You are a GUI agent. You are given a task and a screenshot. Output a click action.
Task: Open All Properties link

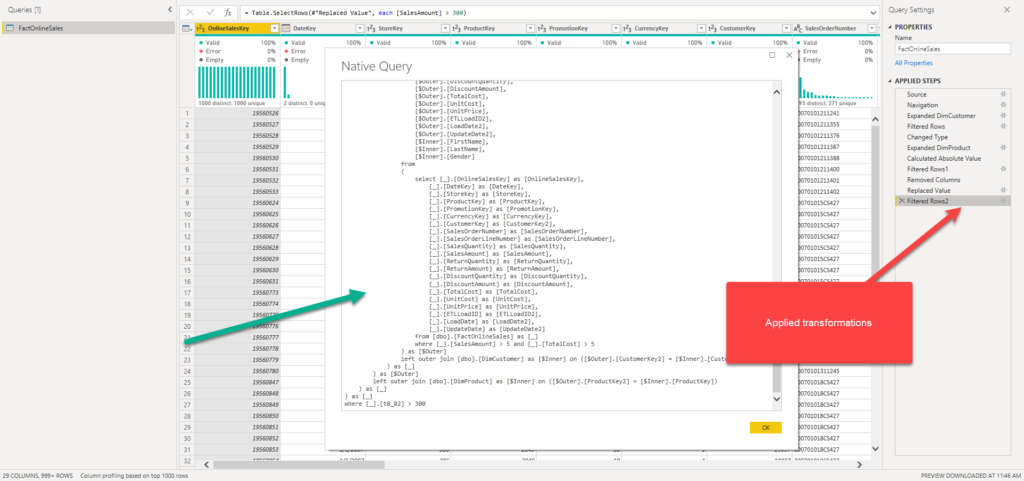[914, 63]
